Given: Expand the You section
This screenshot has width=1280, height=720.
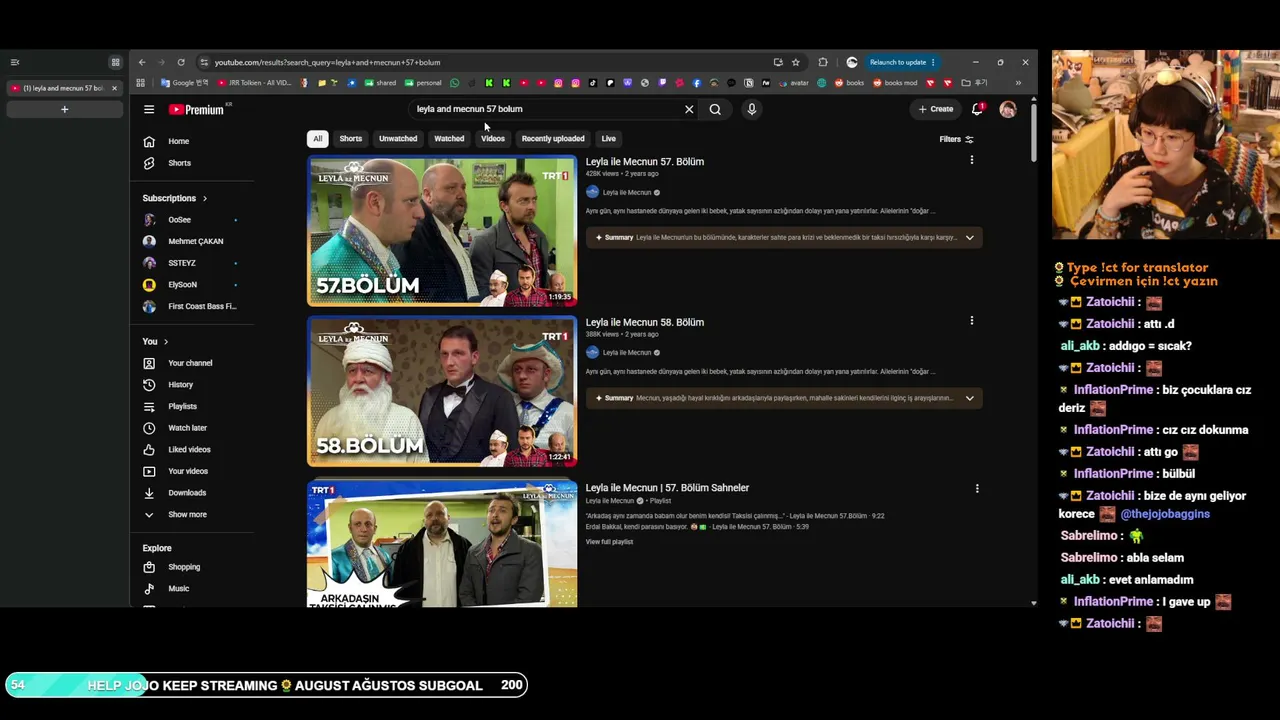Looking at the screenshot, I should (155, 342).
